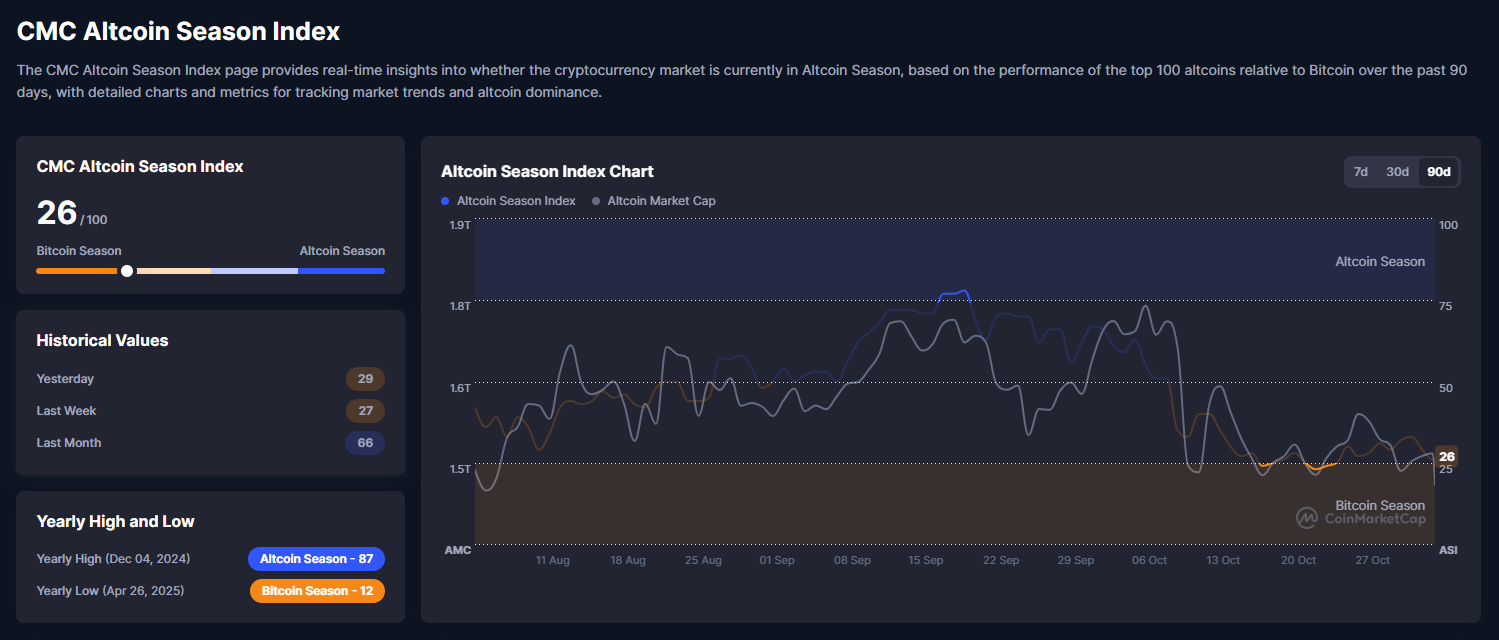This screenshot has height=640, width=1499.
Task: Select the 90d chart range tab
Action: 1439,172
